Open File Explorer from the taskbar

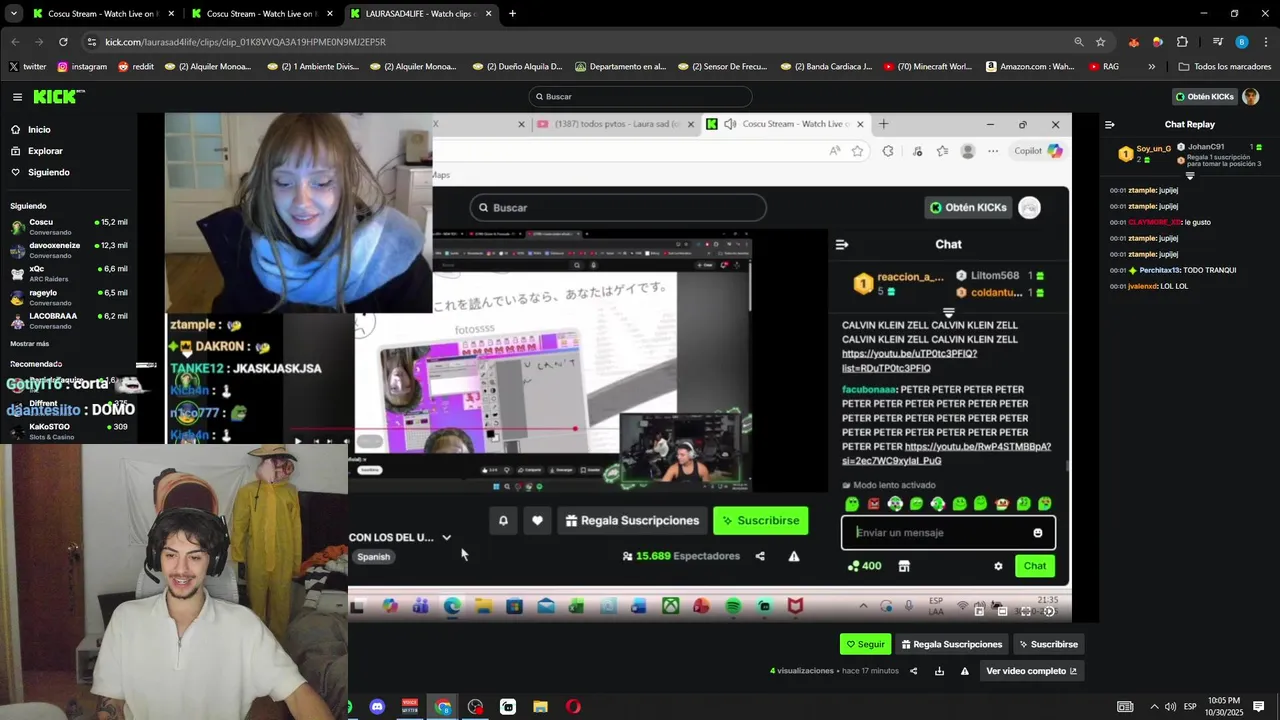pos(540,707)
